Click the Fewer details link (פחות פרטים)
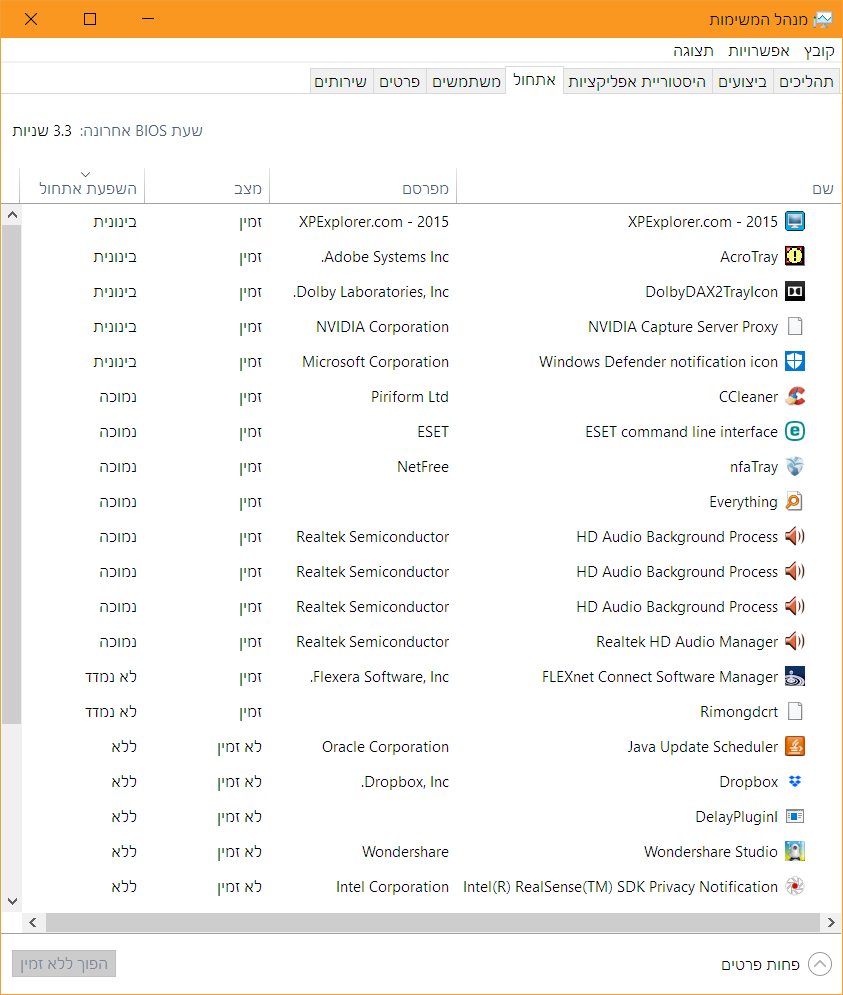843x995 pixels. click(760, 965)
